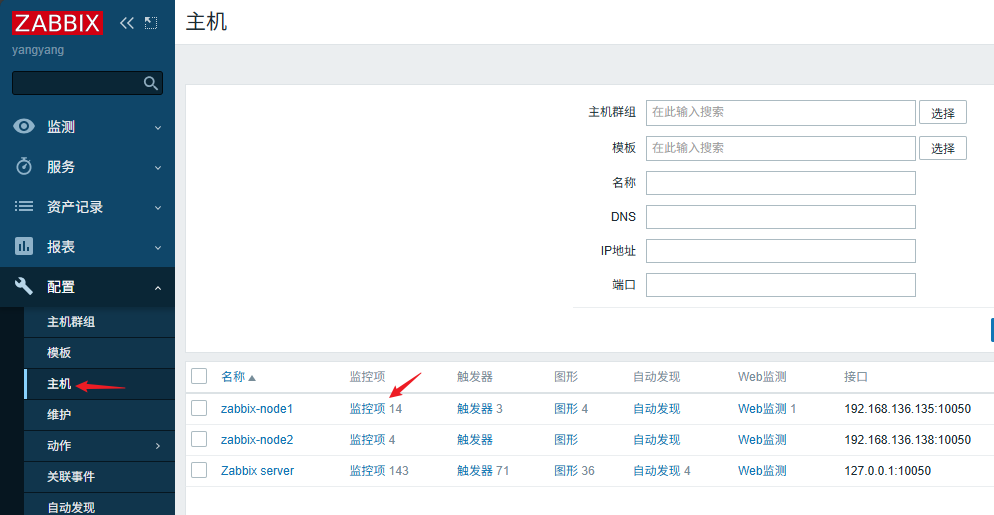Open 监控项 link for zabbix-node1
994x515 pixels.
(x=367, y=409)
